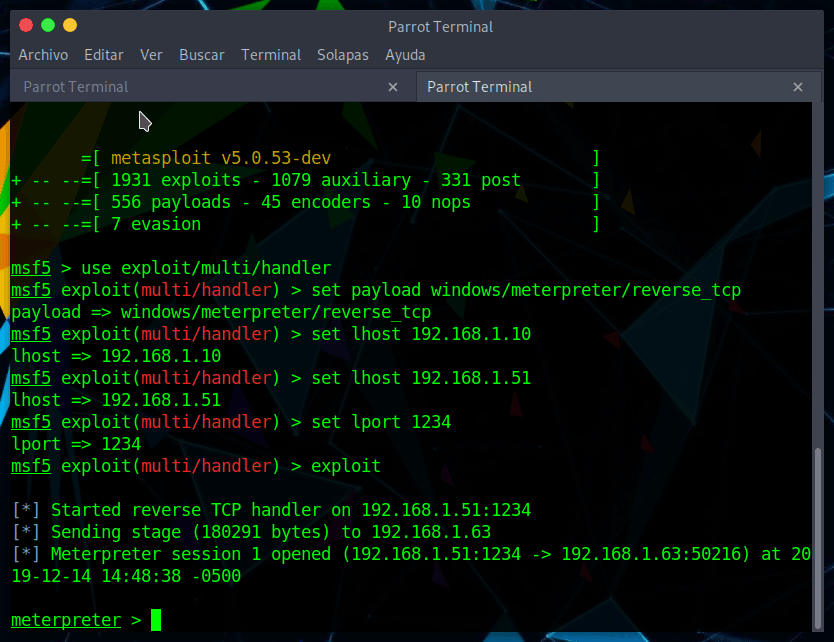Click the red window close button

click(x=26, y=25)
